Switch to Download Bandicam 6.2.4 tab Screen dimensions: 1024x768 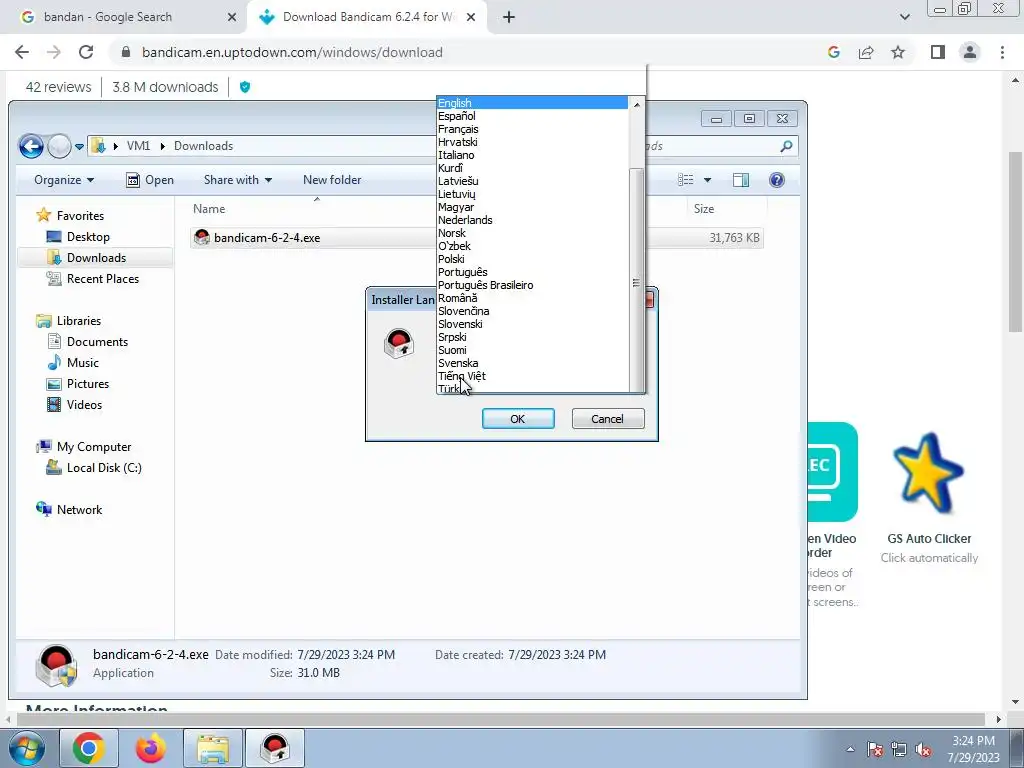(368, 17)
